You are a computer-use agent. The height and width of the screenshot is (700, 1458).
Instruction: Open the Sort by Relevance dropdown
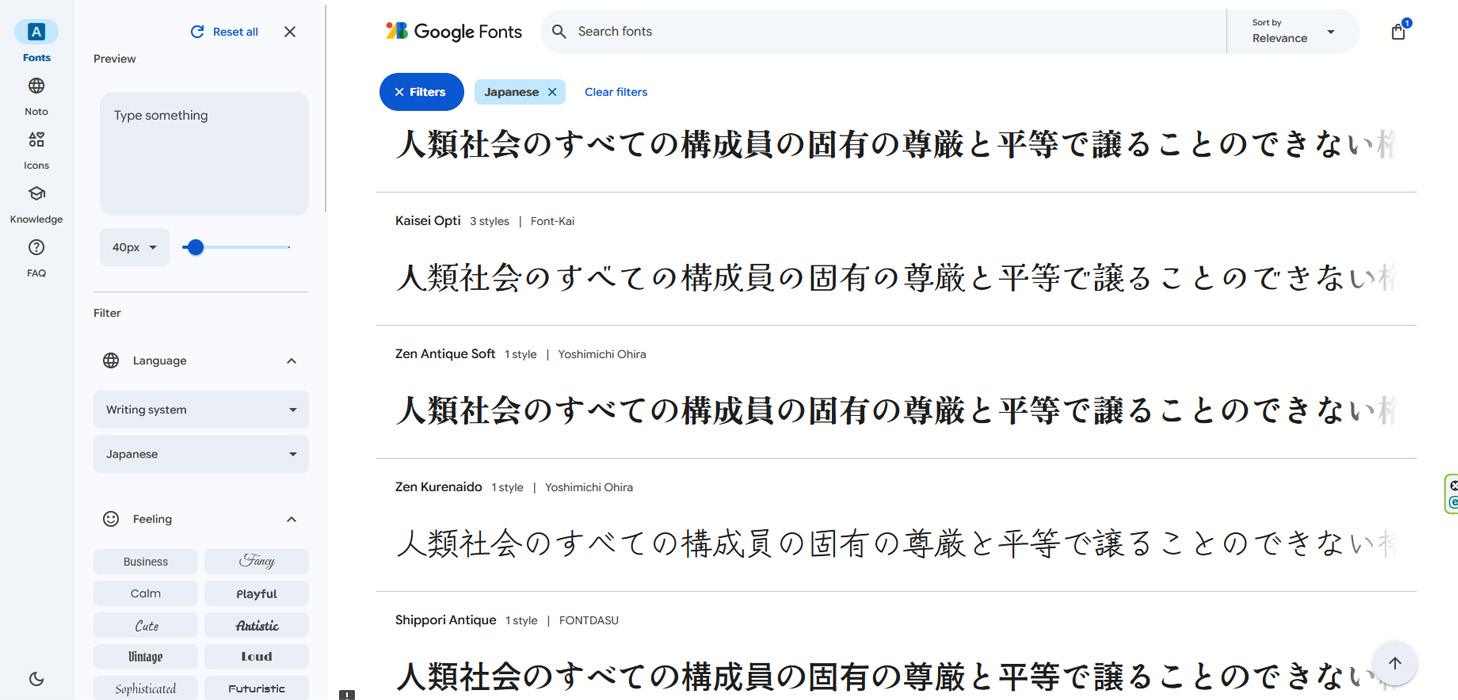(x=1293, y=31)
